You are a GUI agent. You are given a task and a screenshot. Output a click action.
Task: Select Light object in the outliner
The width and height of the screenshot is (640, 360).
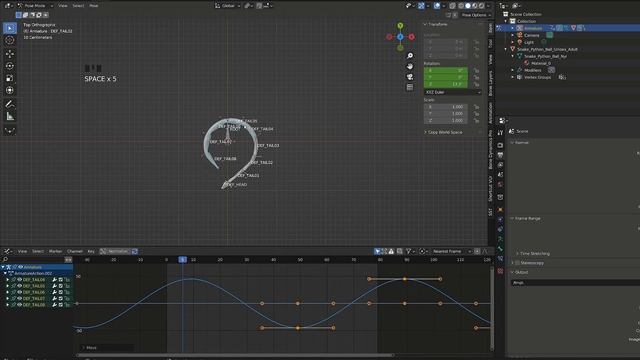point(529,42)
